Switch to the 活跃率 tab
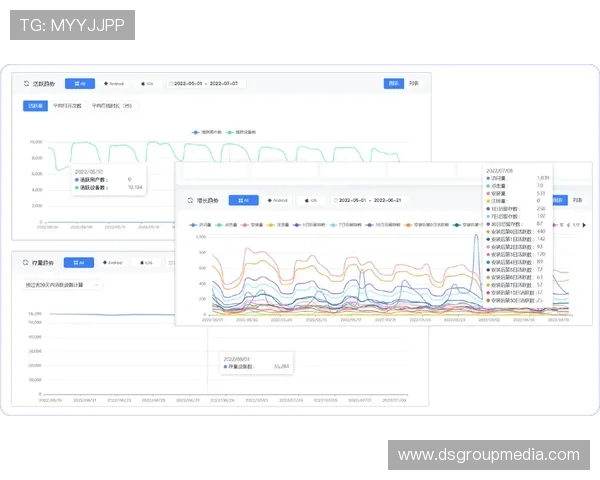The image size is (600, 480). (x=36, y=104)
